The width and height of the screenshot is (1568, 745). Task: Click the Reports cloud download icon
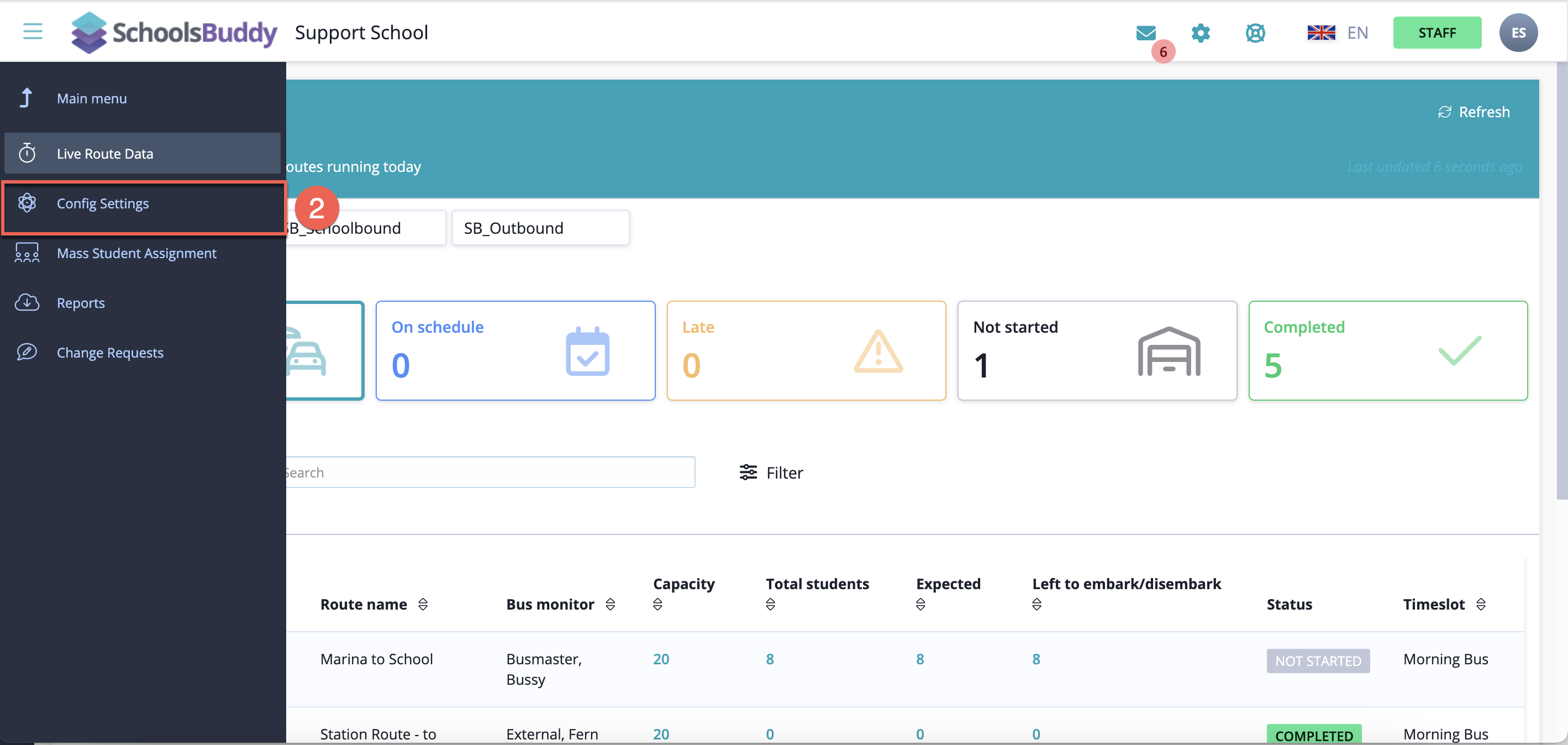27,302
